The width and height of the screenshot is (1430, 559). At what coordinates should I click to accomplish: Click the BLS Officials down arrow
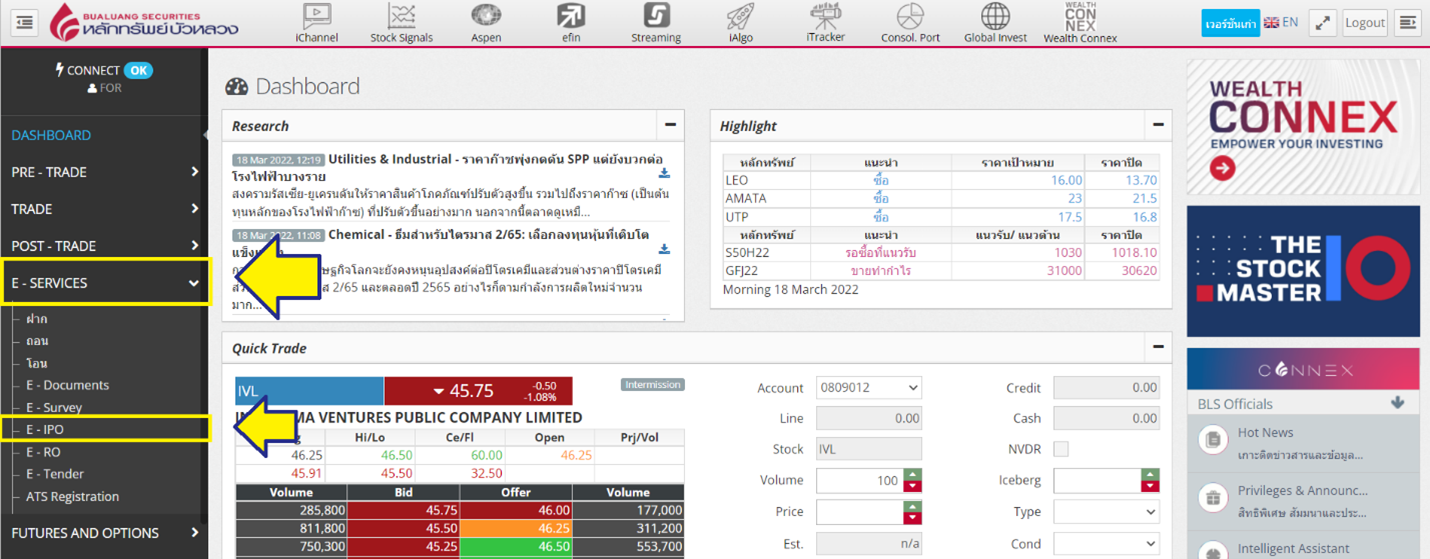(x=1397, y=403)
